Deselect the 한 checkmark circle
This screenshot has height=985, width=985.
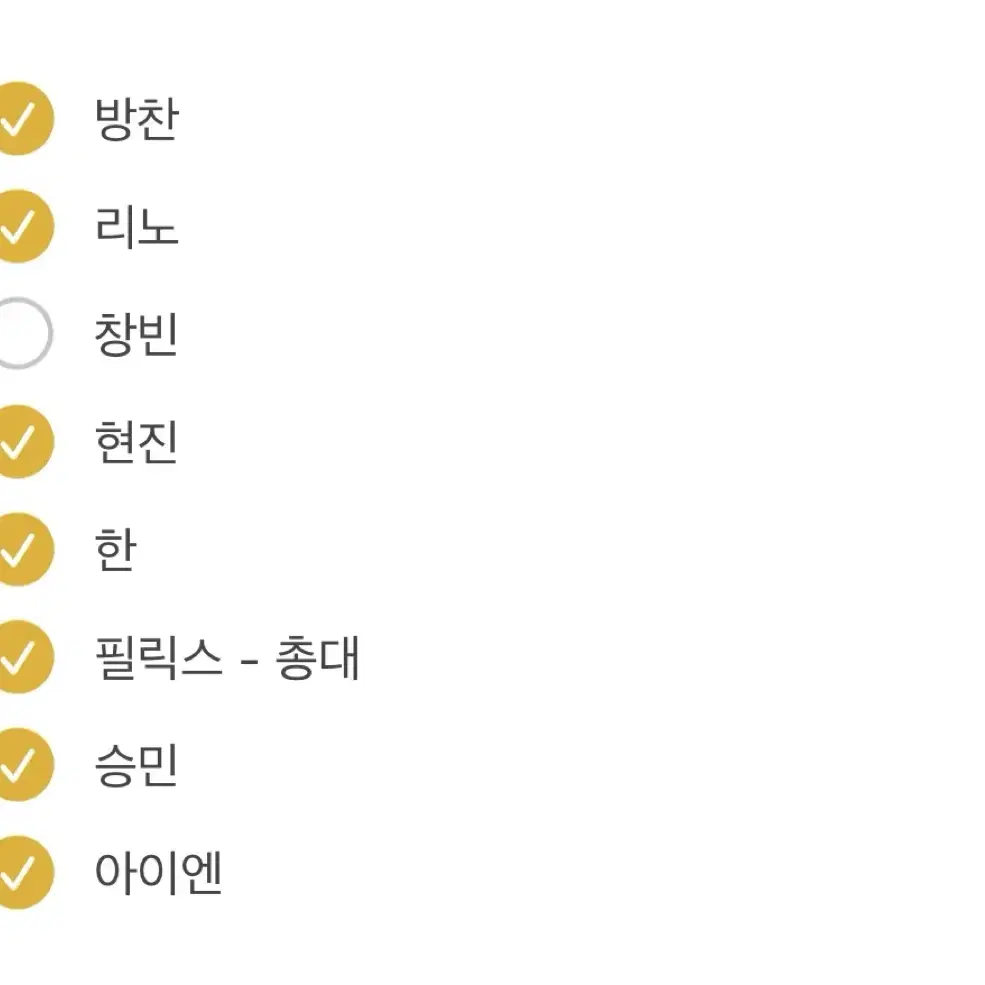point(23,549)
